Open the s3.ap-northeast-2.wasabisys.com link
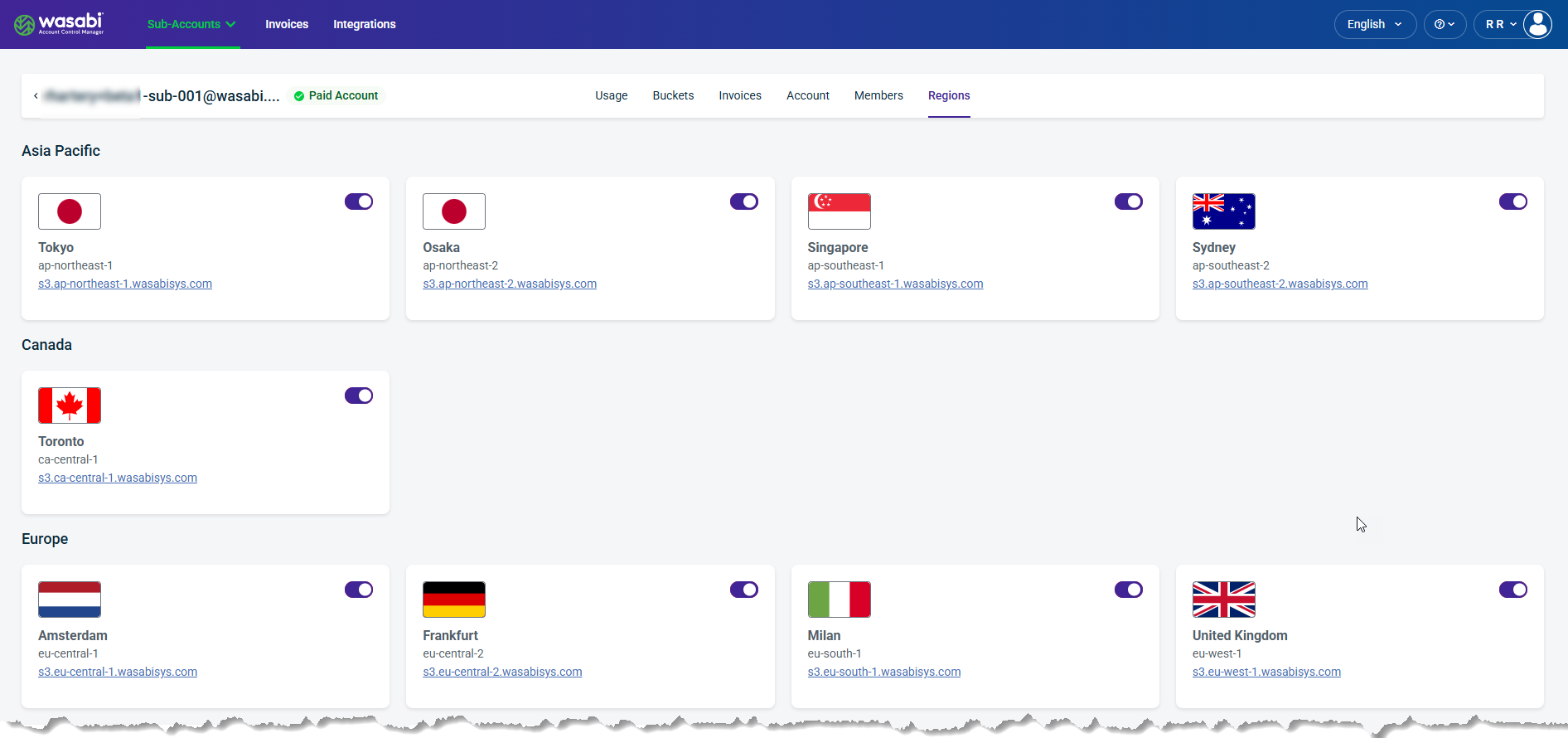Screen dimensions: 1568x738 point(510,284)
